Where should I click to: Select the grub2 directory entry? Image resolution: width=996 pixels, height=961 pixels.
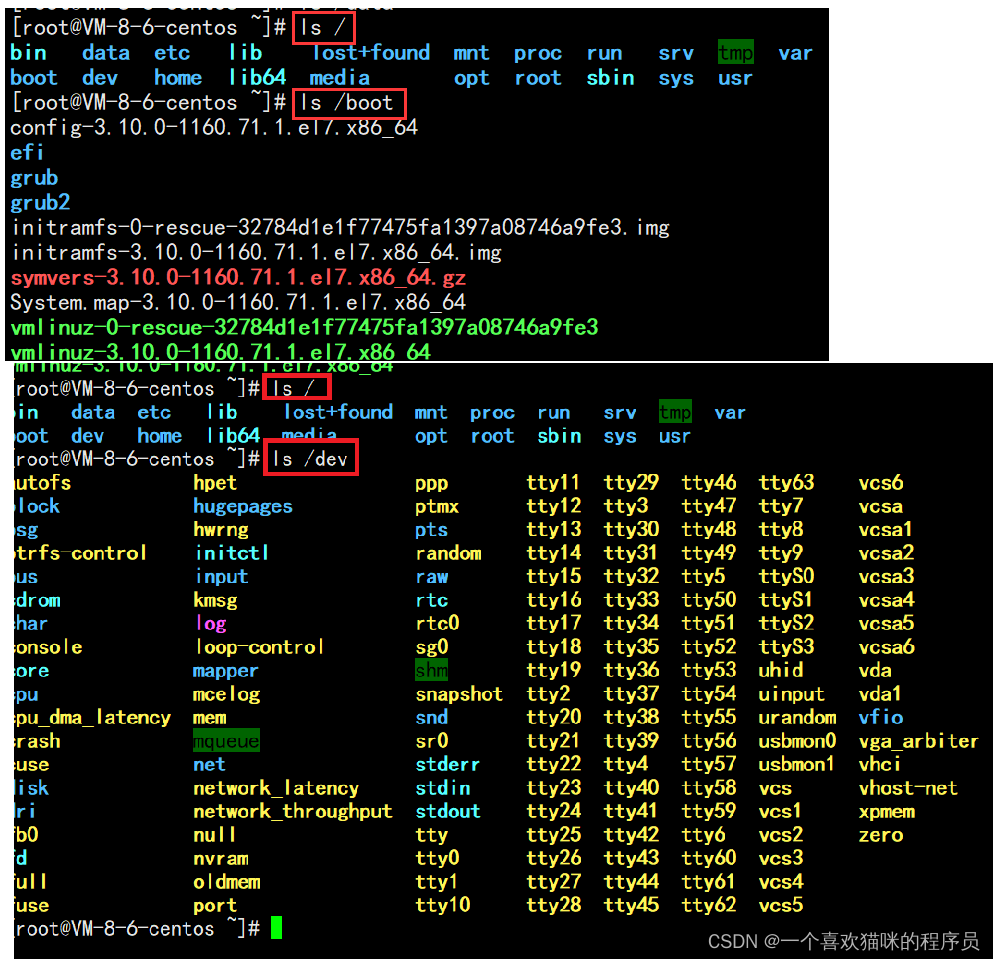(x=40, y=202)
